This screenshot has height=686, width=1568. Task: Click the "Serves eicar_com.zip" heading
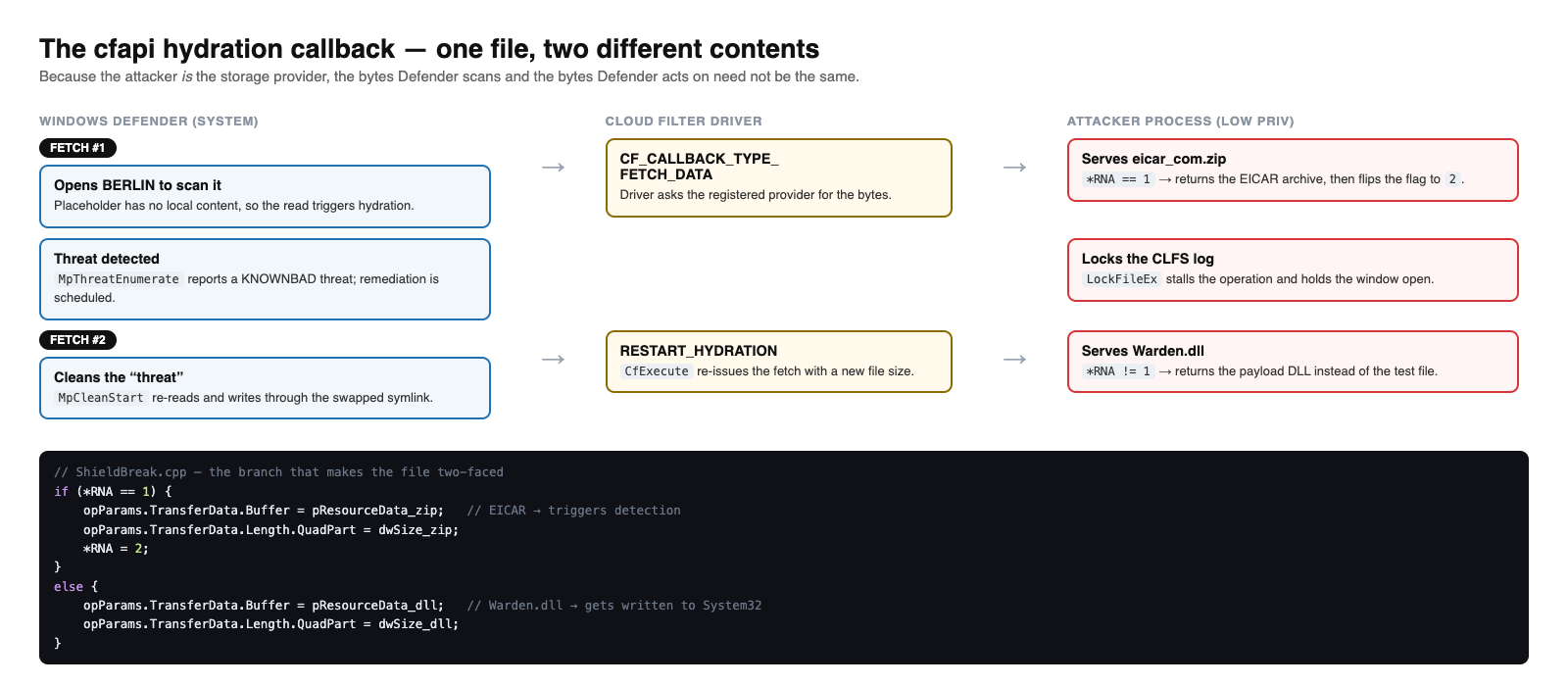(1153, 159)
